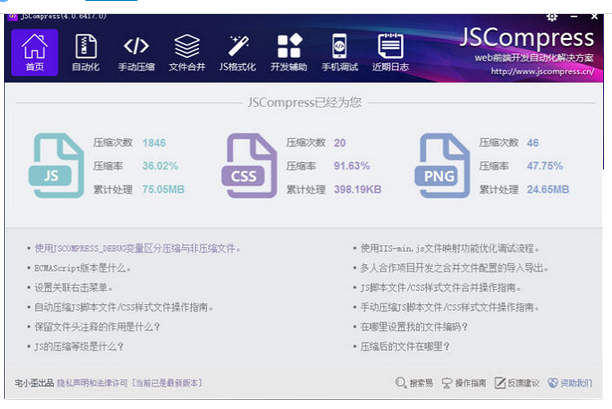
Task: Open the 手动压缩JS脚本文件 guide link
Action: point(450,307)
